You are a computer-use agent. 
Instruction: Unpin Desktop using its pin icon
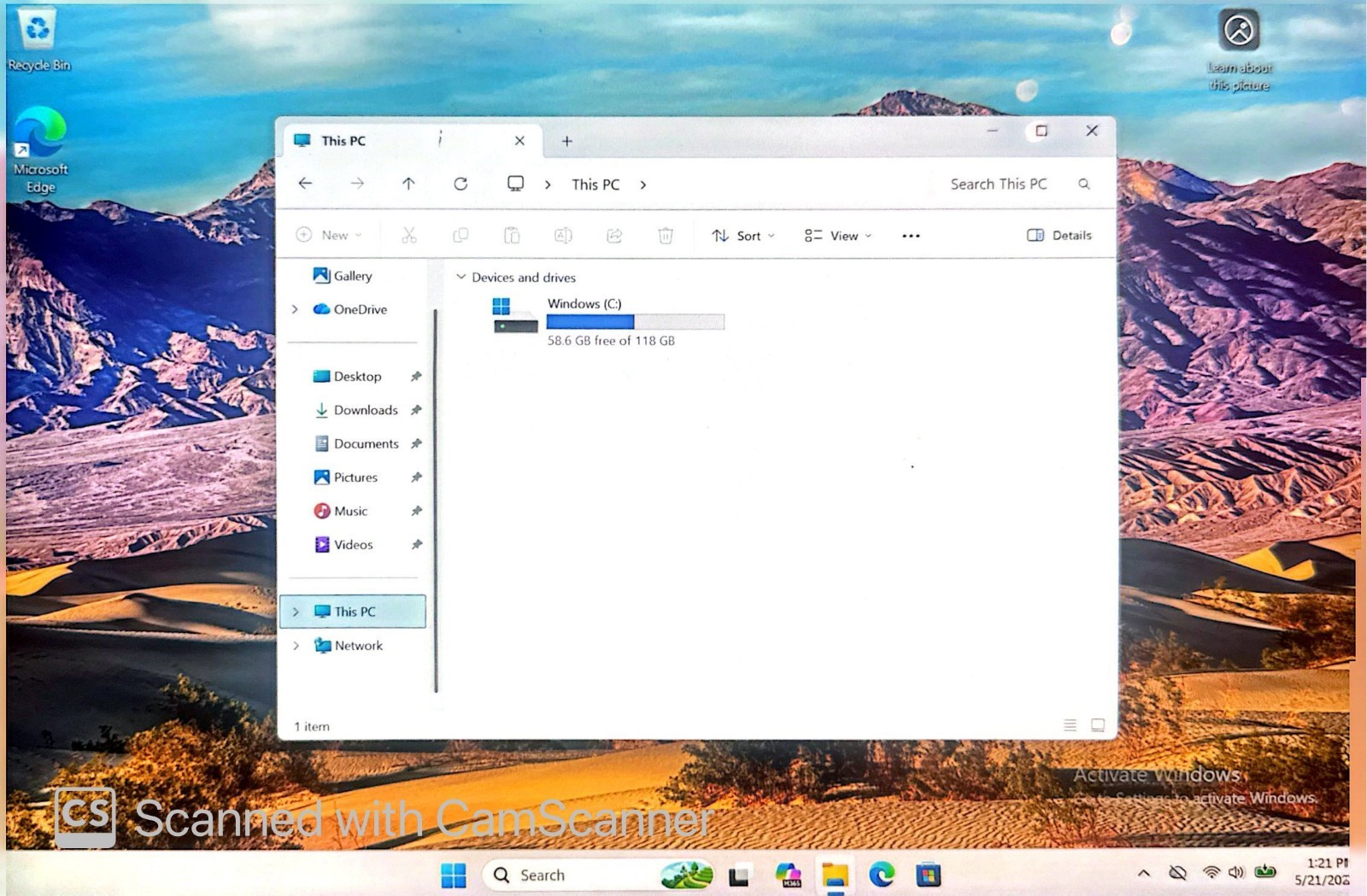tap(416, 377)
